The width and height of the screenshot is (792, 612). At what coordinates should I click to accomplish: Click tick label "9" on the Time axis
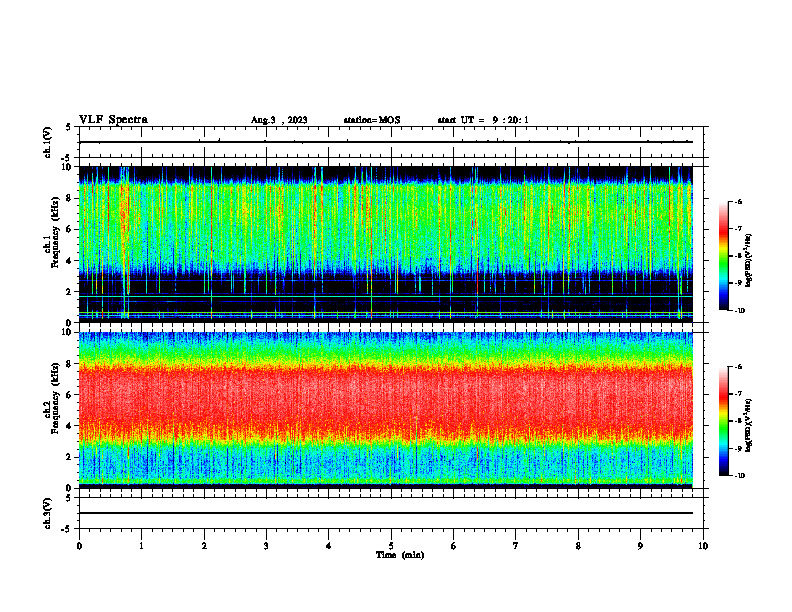[x=640, y=546]
